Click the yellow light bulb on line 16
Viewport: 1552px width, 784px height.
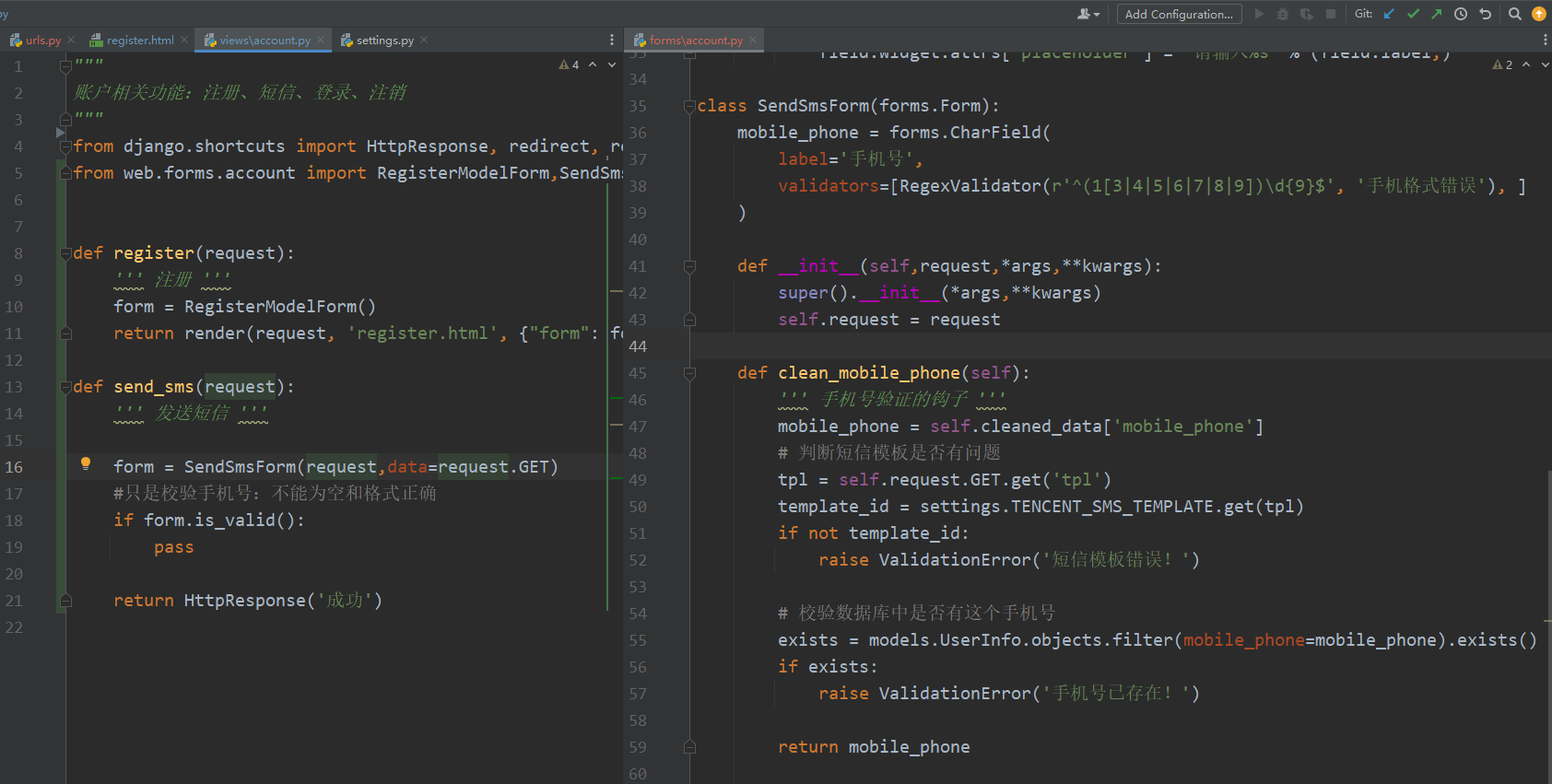[86, 464]
